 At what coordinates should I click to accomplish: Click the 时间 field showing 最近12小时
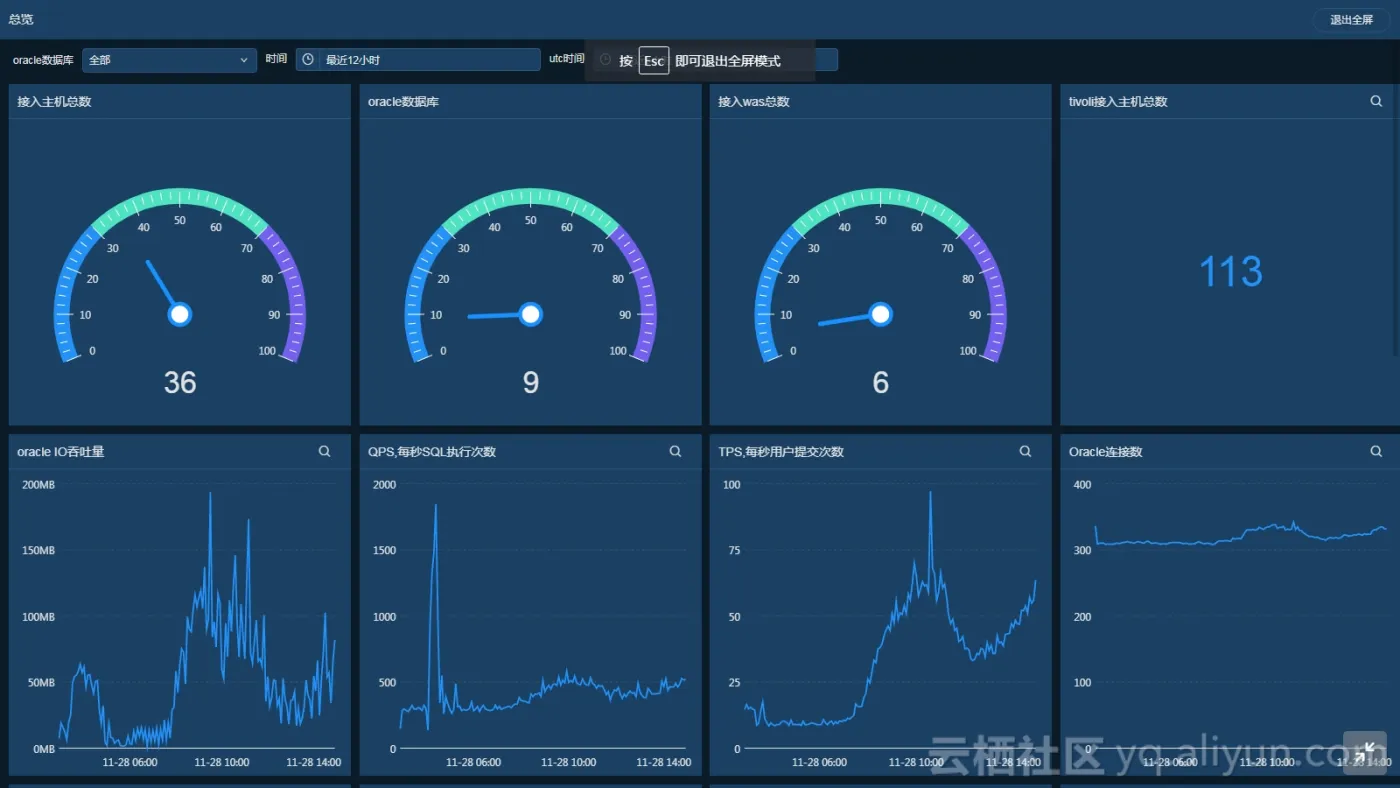click(x=418, y=60)
